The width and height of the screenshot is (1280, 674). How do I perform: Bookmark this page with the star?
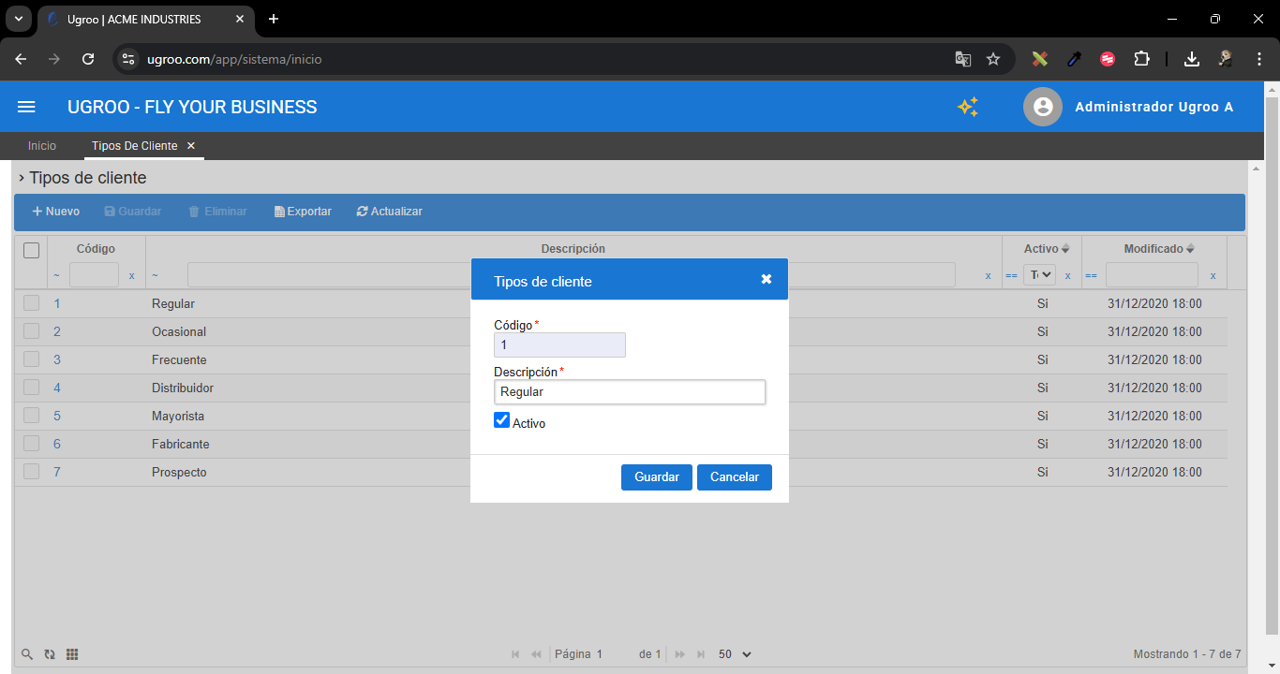(993, 59)
